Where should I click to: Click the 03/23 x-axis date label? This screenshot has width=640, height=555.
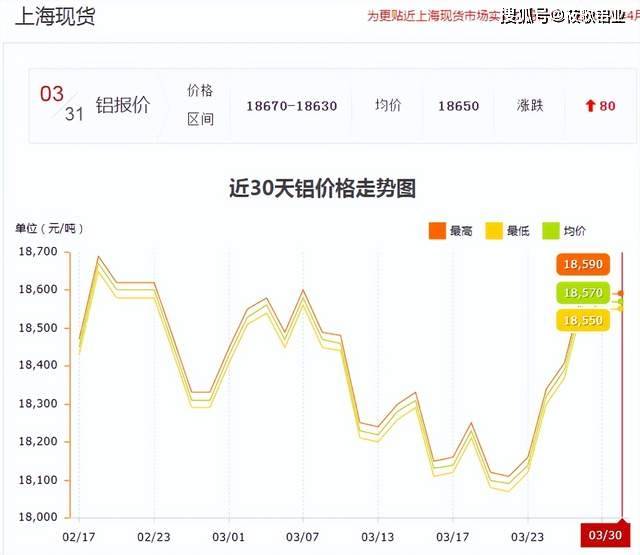527,537
